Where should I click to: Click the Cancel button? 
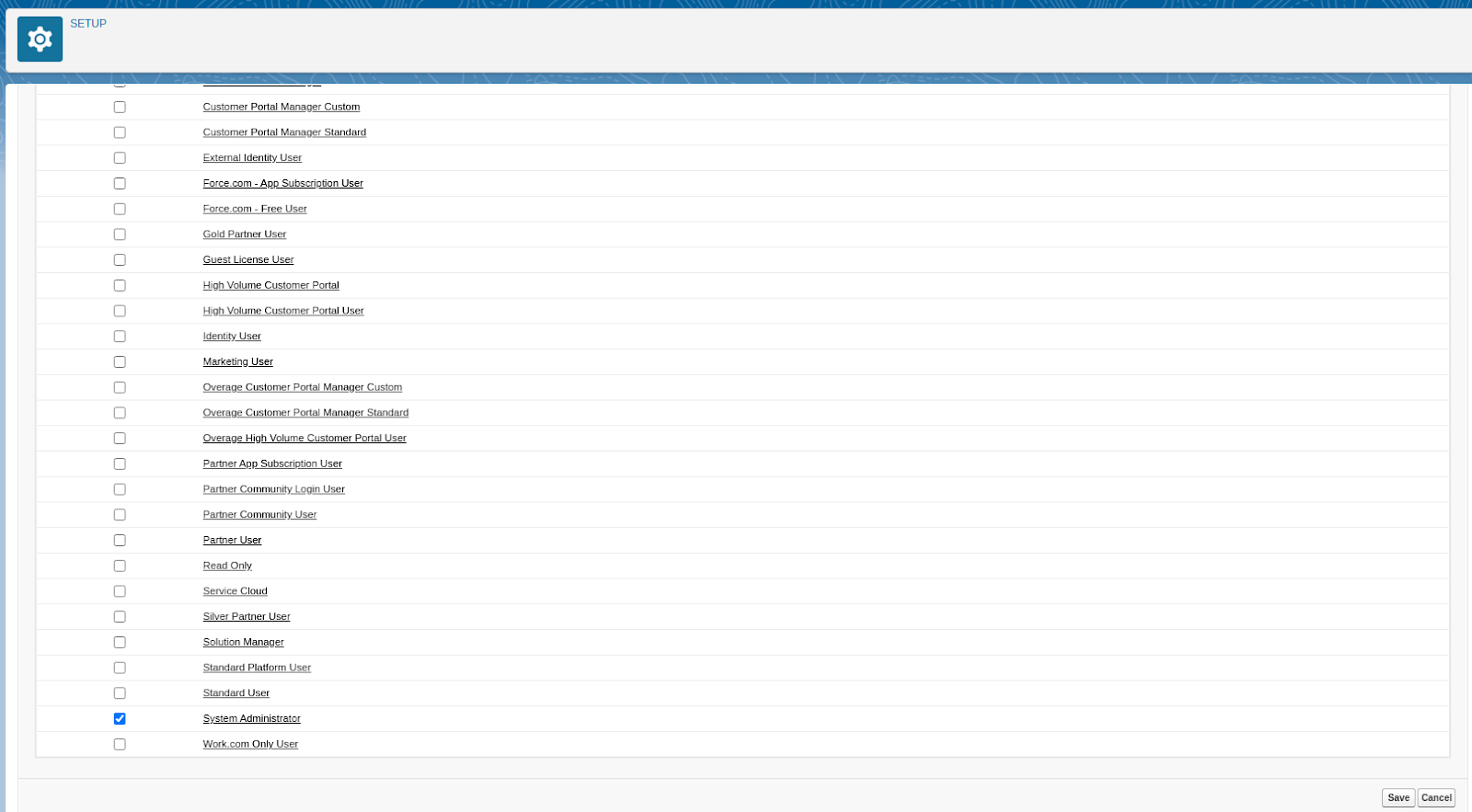click(1436, 798)
